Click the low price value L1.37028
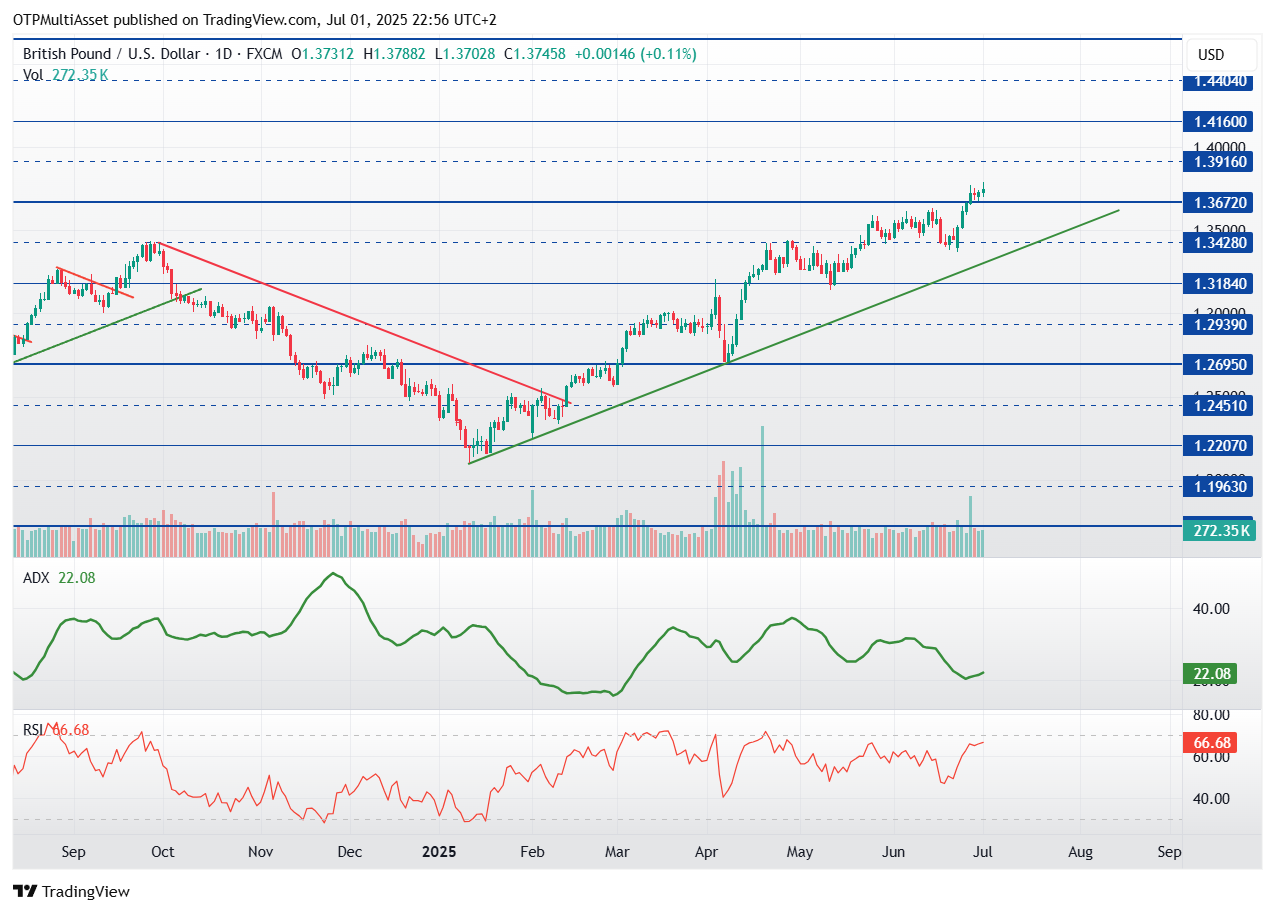 465,53
